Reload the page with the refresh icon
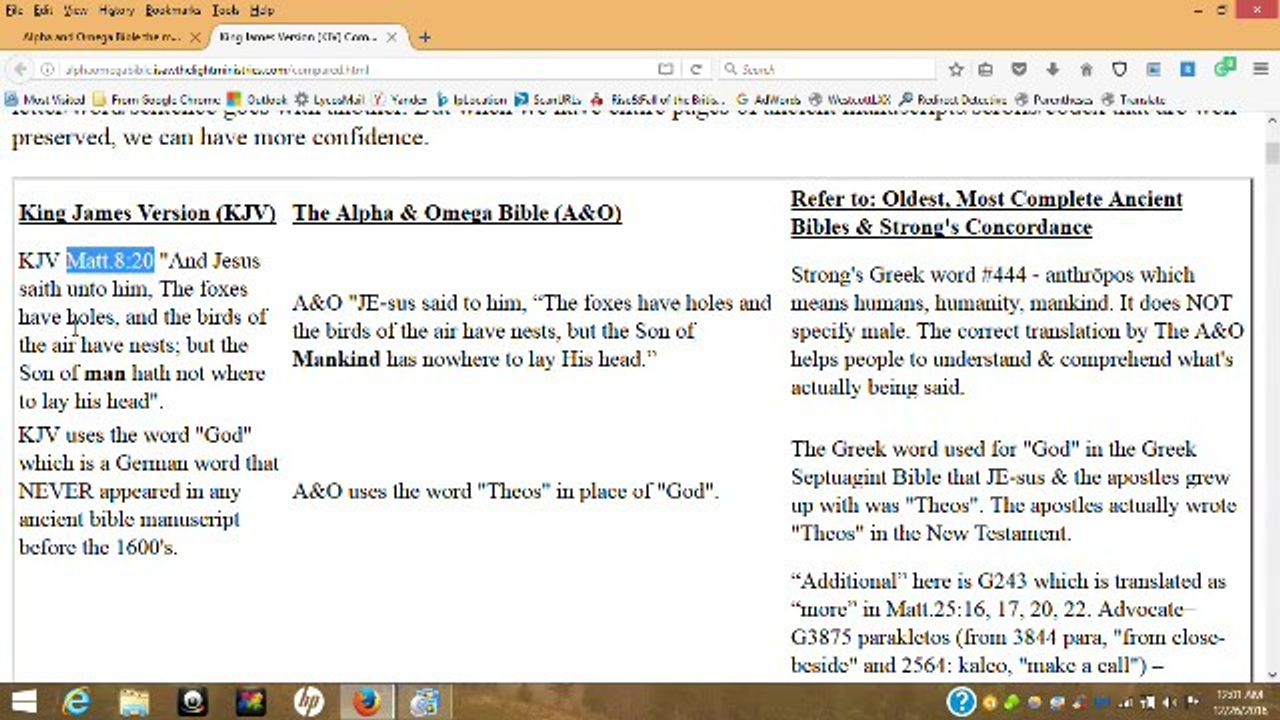1280x720 pixels. [x=697, y=69]
